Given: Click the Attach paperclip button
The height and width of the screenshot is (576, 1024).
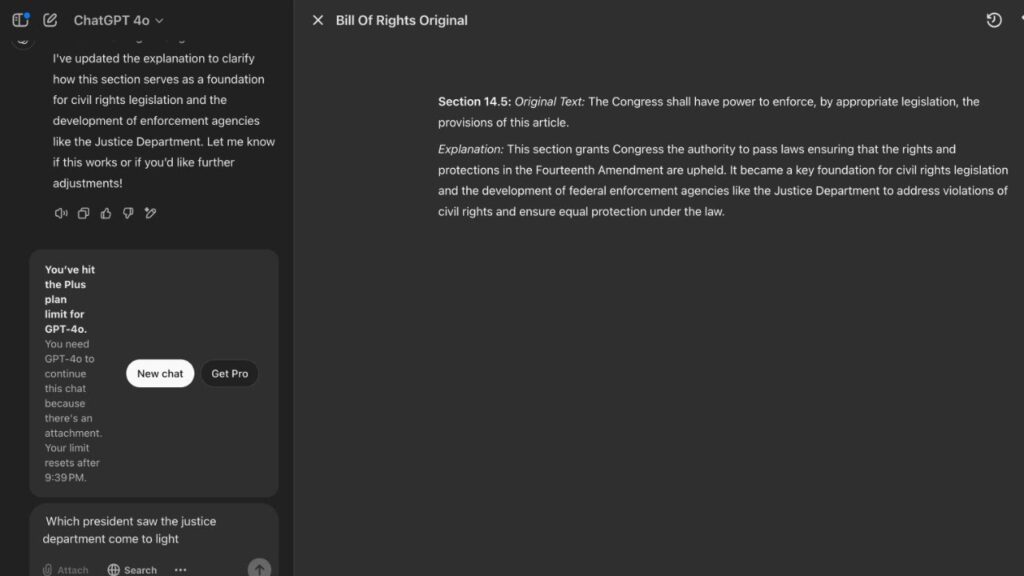Looking at the screenshot, I should click(x=65, y=569).
